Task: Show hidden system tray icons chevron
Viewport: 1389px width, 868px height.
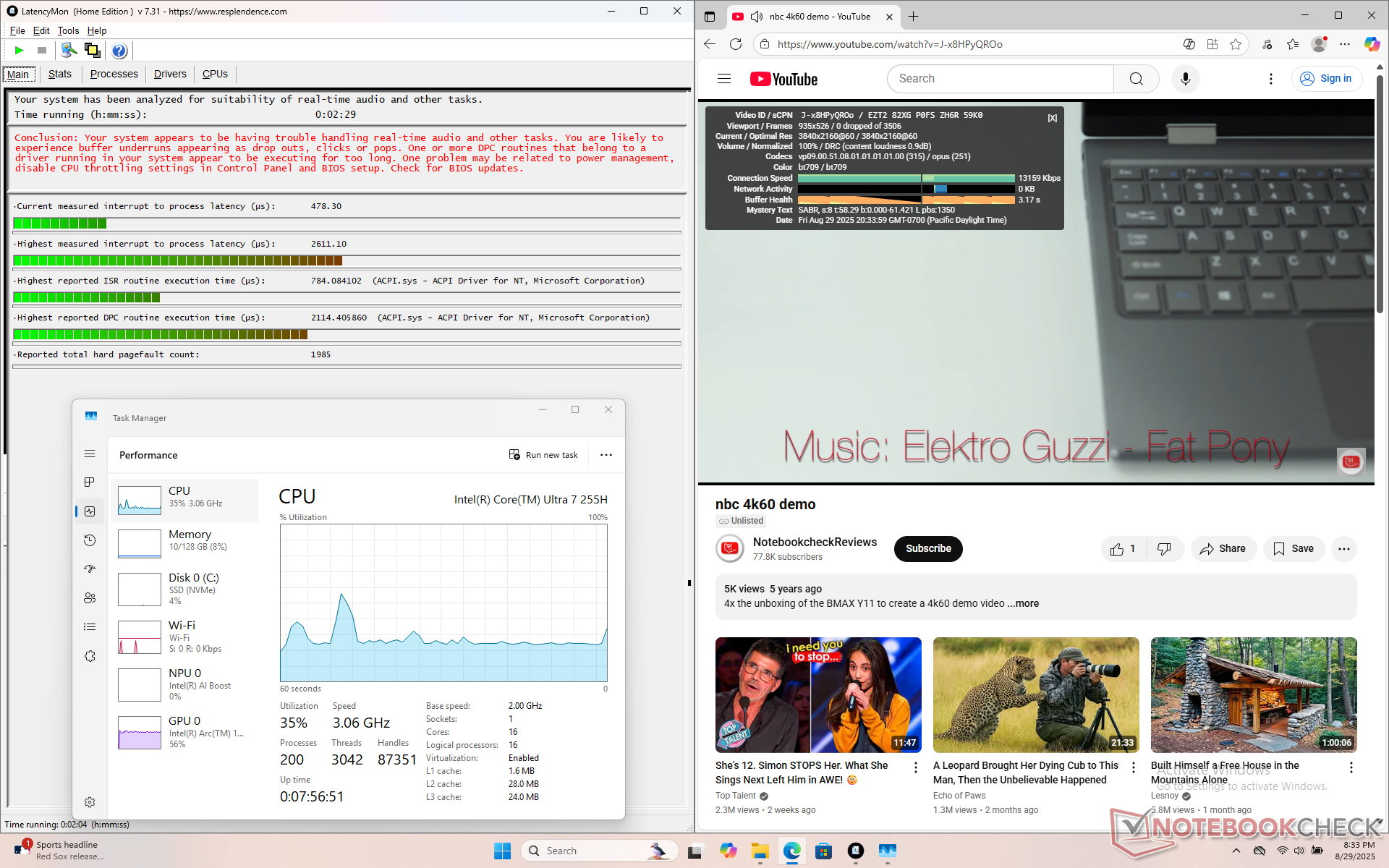Action: [x=1236, y=851]
